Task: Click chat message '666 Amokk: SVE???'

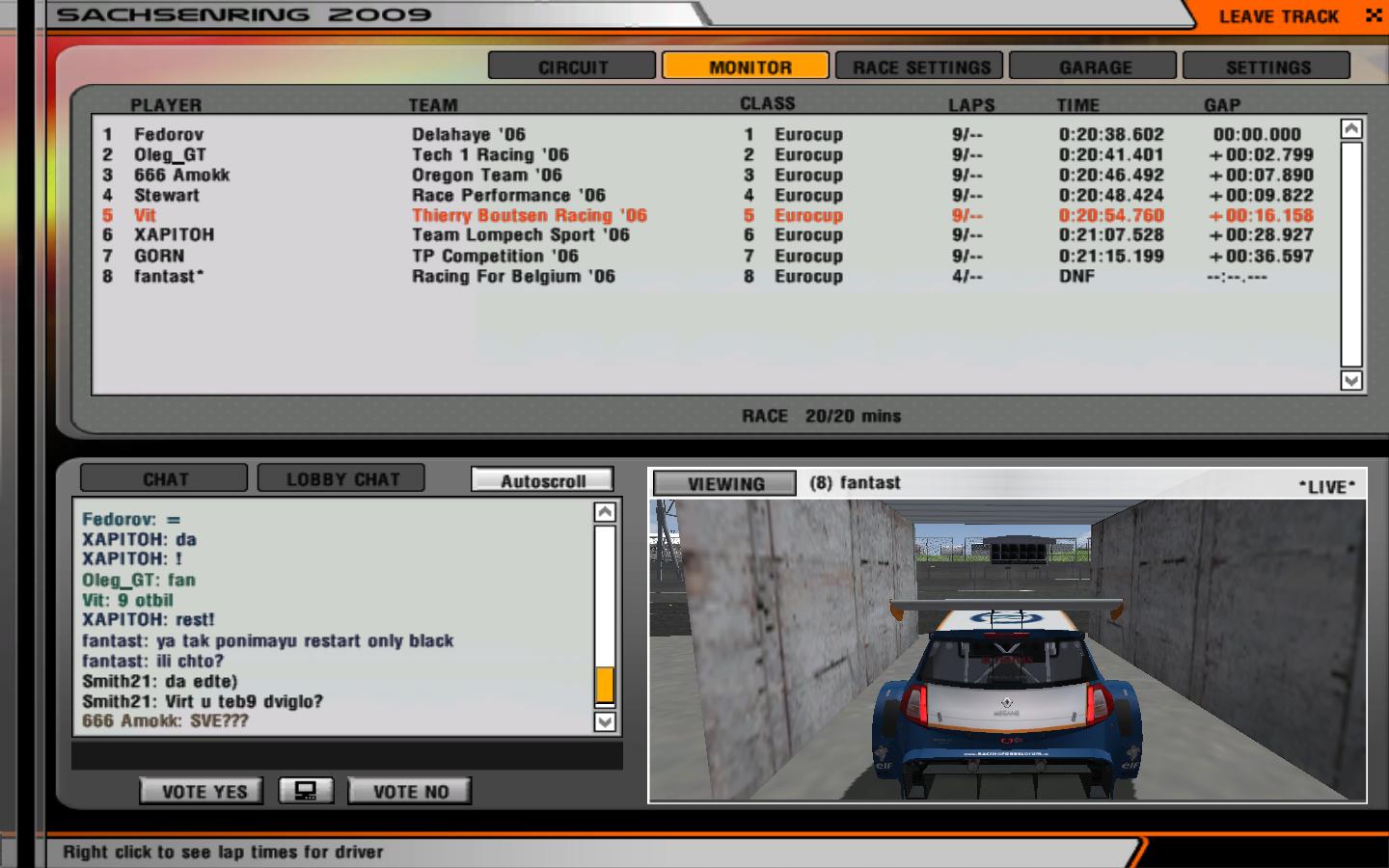Action: [x=165, y=720]
